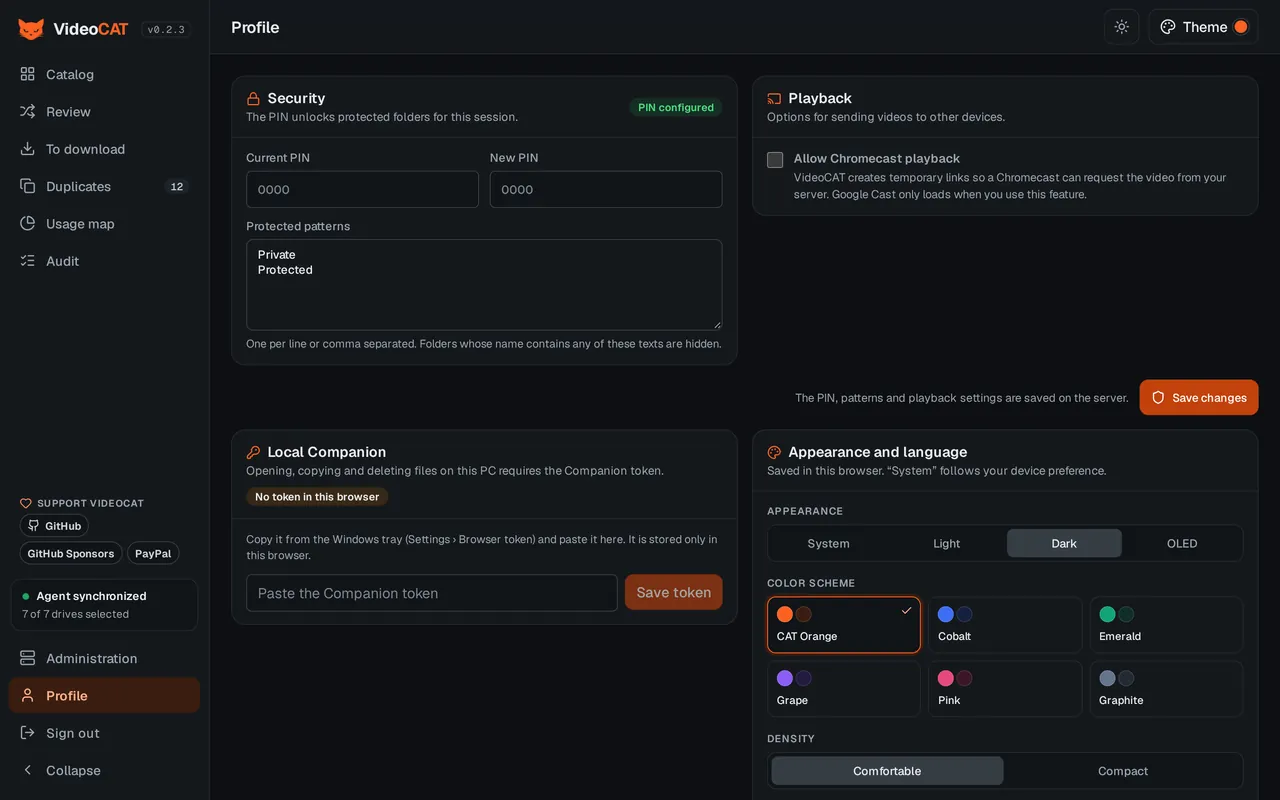Go to the To download page

[104, 149]
